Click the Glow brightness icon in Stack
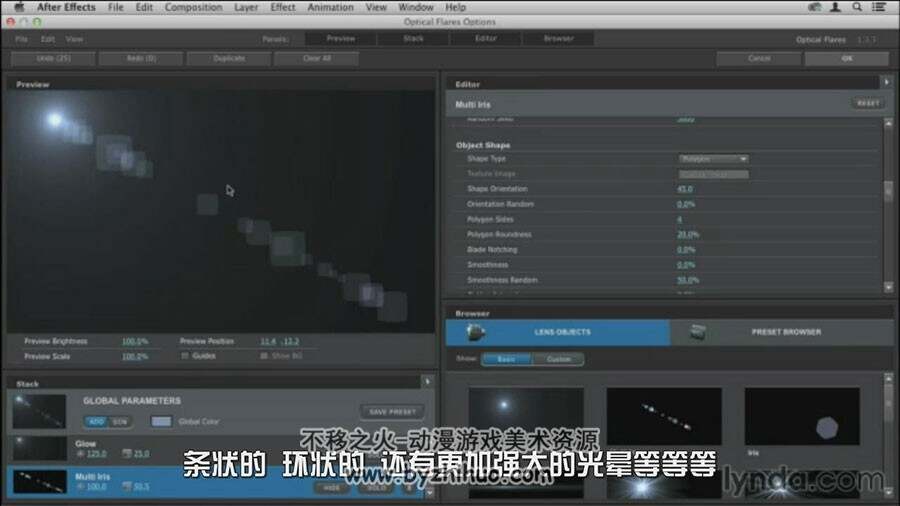900x506 pixels. pos(80,454)
